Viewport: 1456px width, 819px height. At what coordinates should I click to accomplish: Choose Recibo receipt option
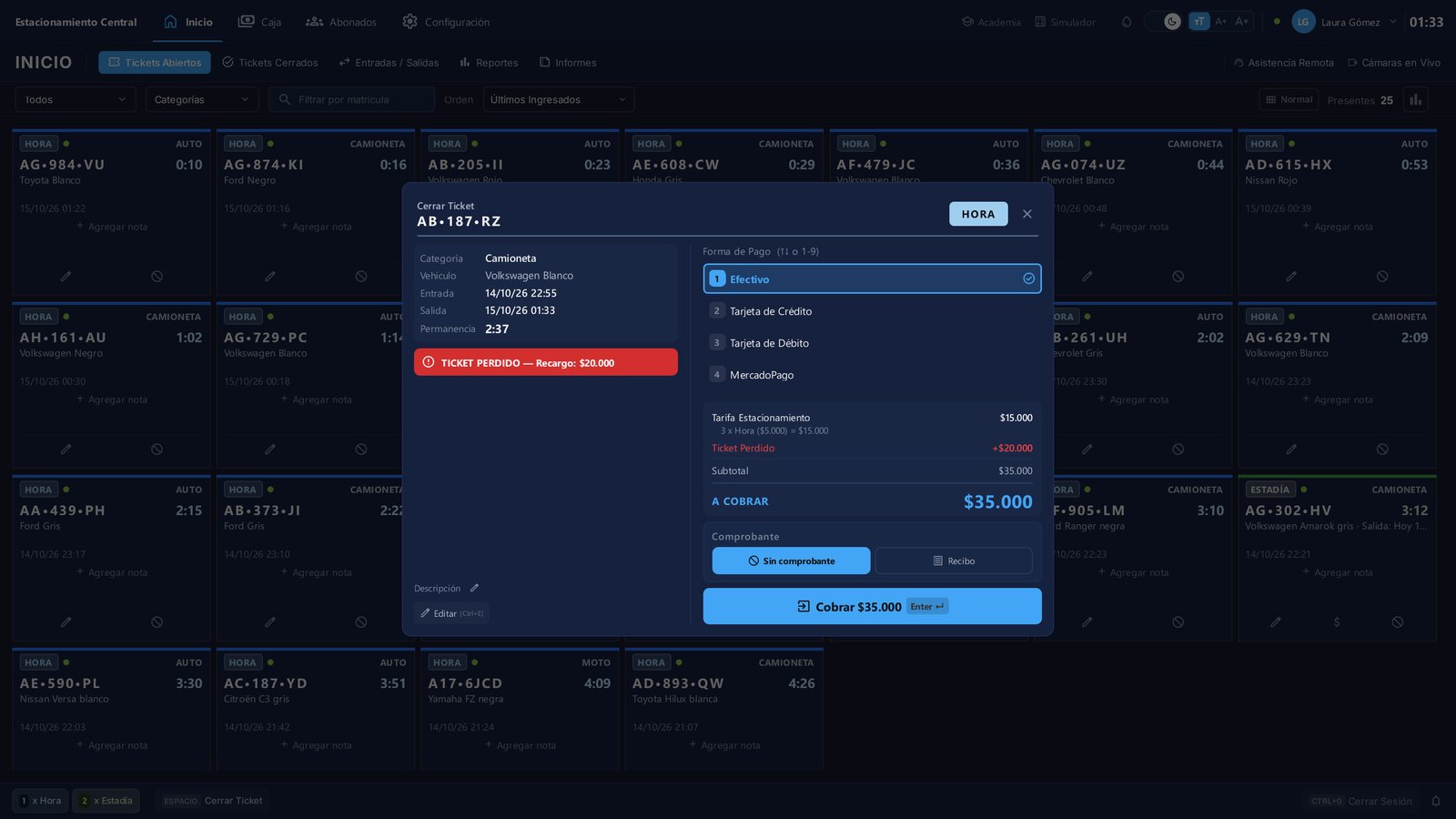point(954,561)
